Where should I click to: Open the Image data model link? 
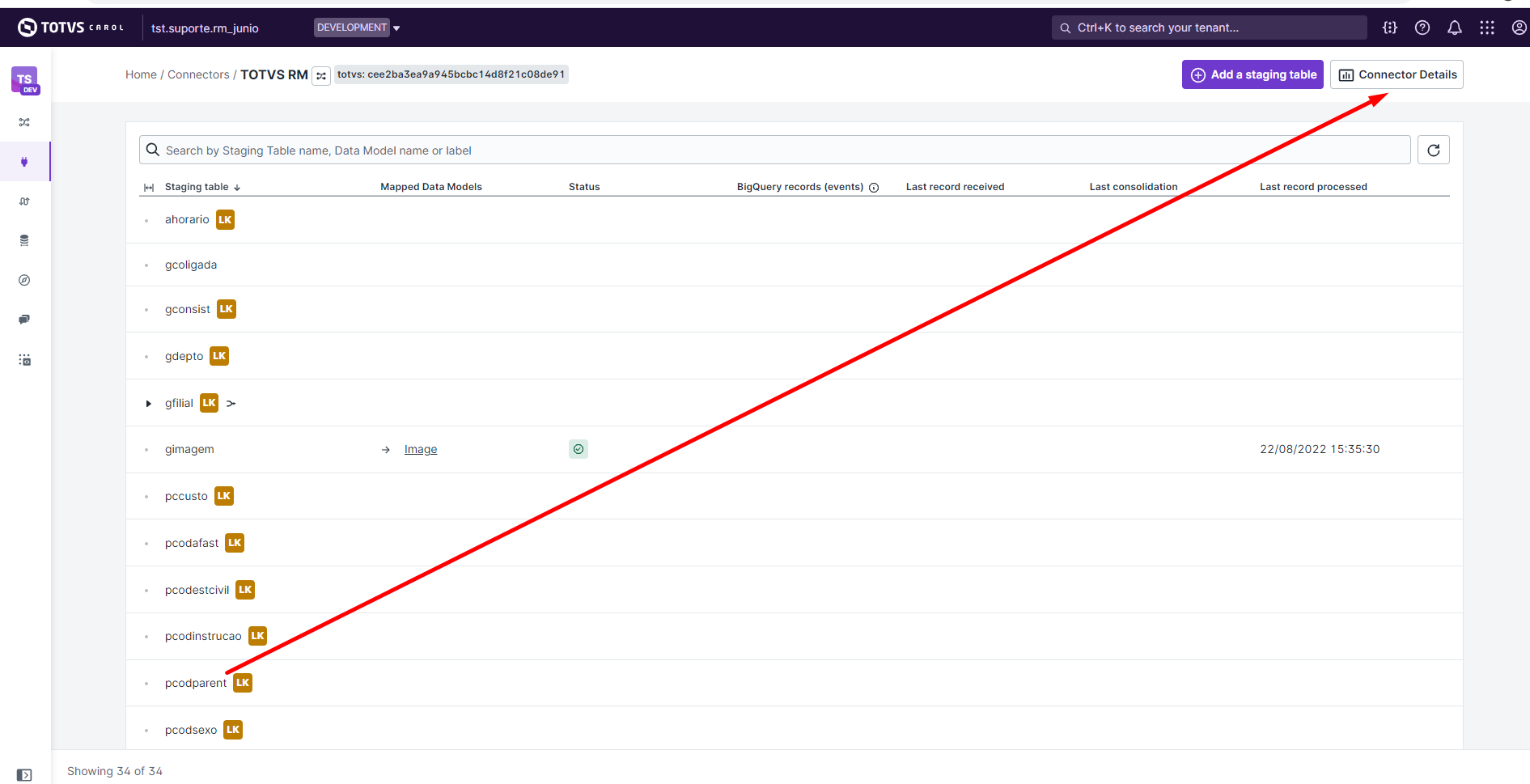[420, 449]
